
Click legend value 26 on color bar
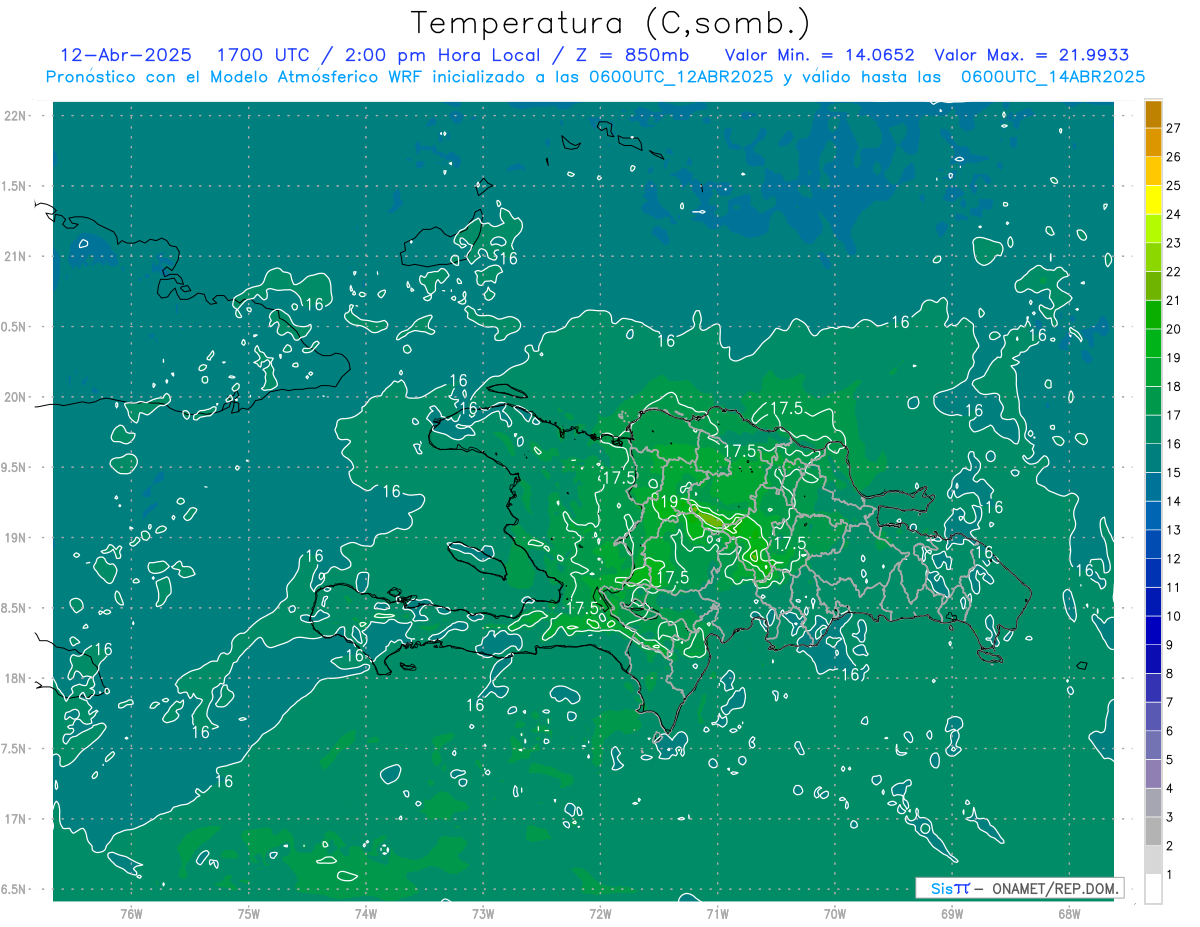[1174, 156]
